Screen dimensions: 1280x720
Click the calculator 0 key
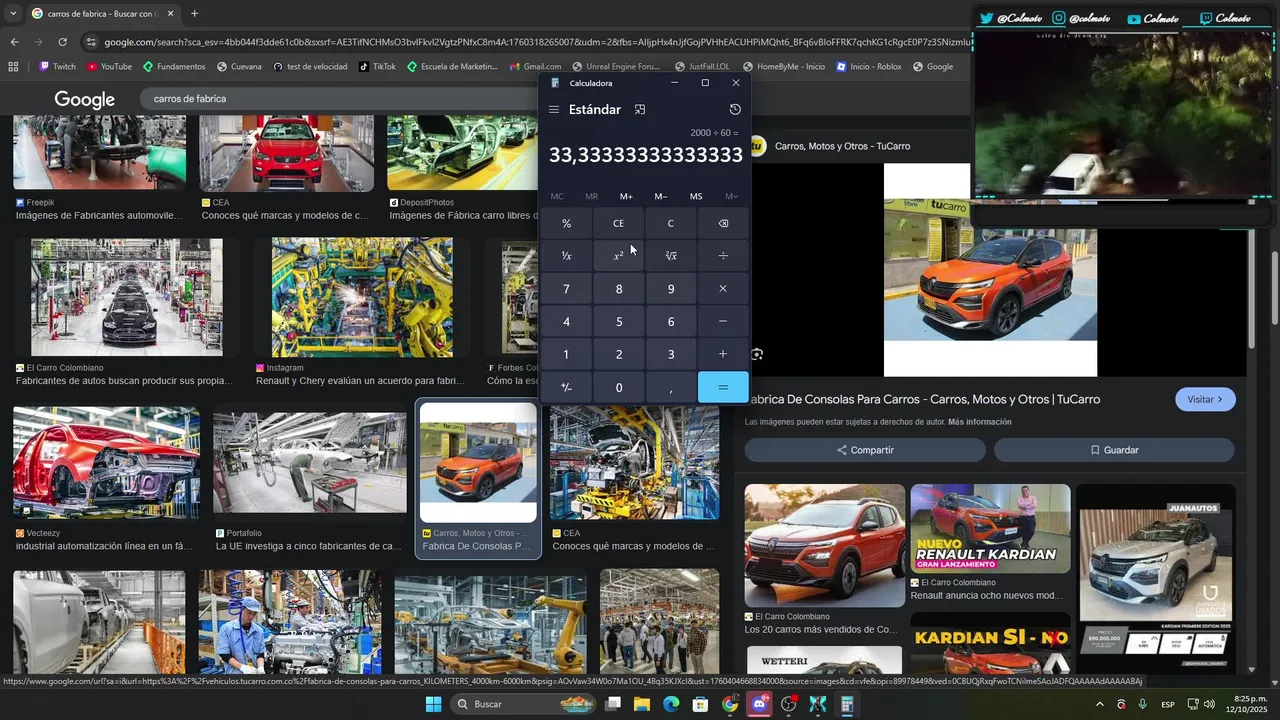pyautogui.click(x=618, y=387)
